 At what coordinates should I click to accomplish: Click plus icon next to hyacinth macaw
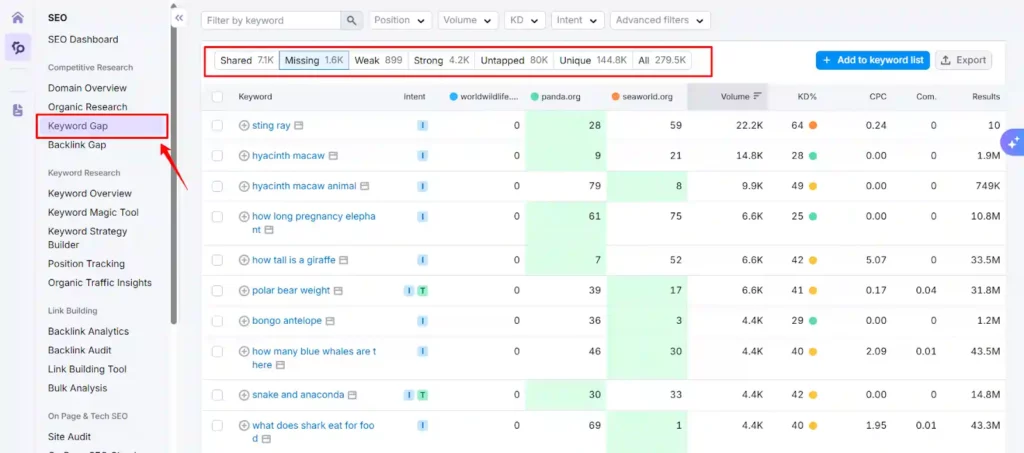pyautogui.click(x=244, y=155)
